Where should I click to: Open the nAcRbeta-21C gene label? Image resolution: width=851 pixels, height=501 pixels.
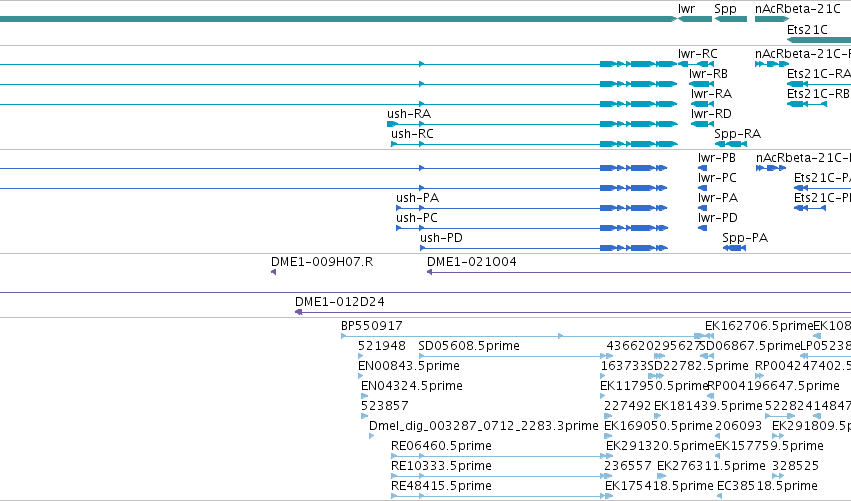pyautogui.click(x=797, y=9)
